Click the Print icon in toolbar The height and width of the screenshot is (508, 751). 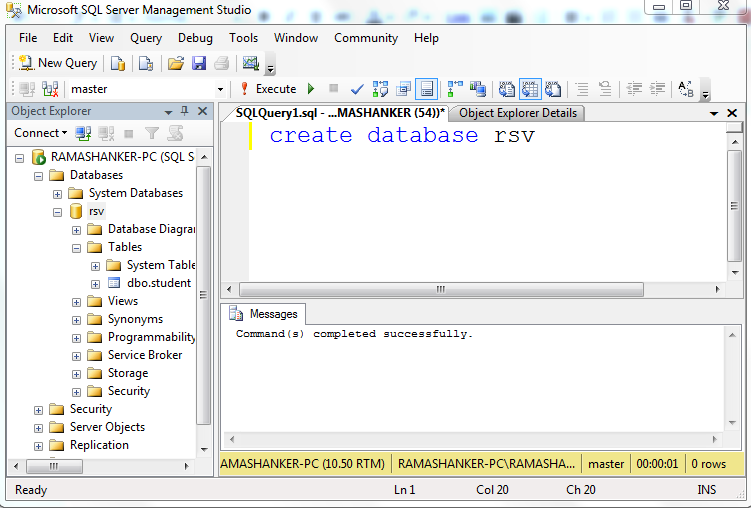221,63
